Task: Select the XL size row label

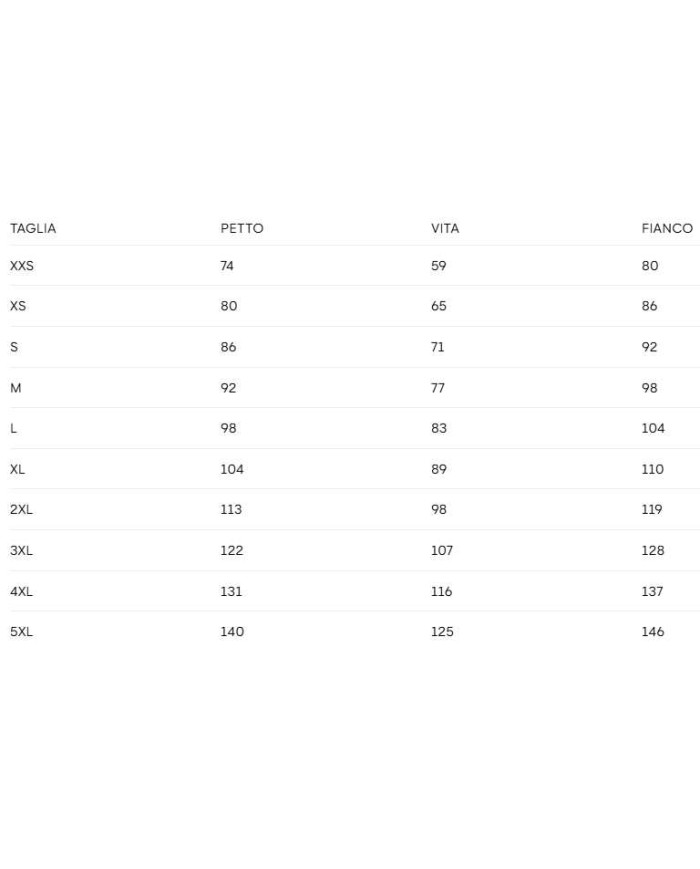Action: (18, 469)
